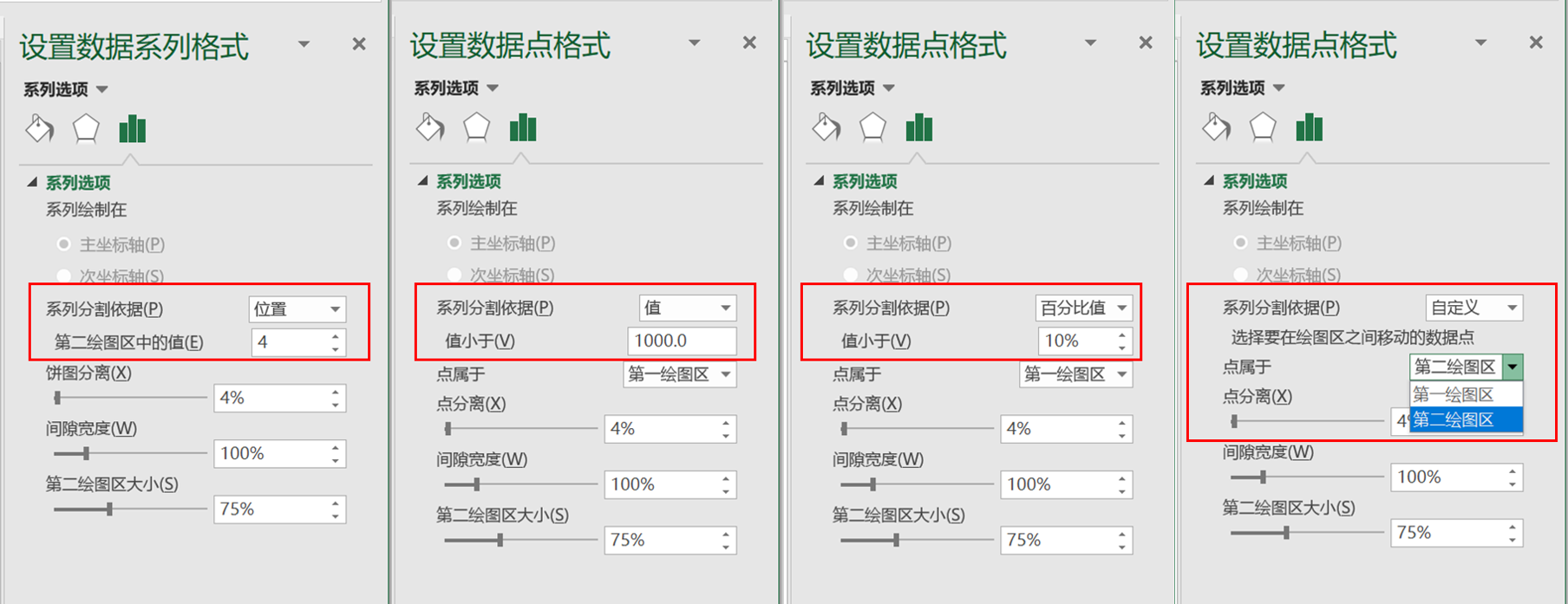Choose 第一绘图区 from the open dropdown list
Viewport: 1568px width, 604px height.
[1466, 395]
